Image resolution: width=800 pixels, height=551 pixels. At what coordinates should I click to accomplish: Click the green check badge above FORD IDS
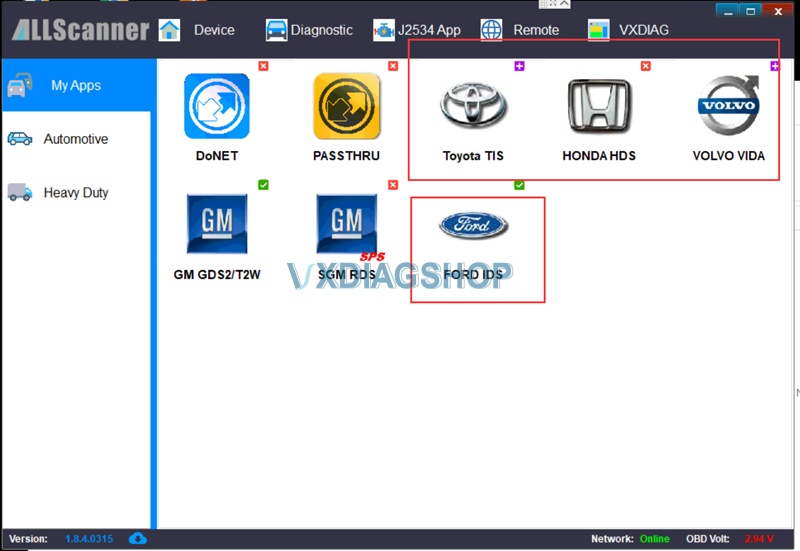519,185
